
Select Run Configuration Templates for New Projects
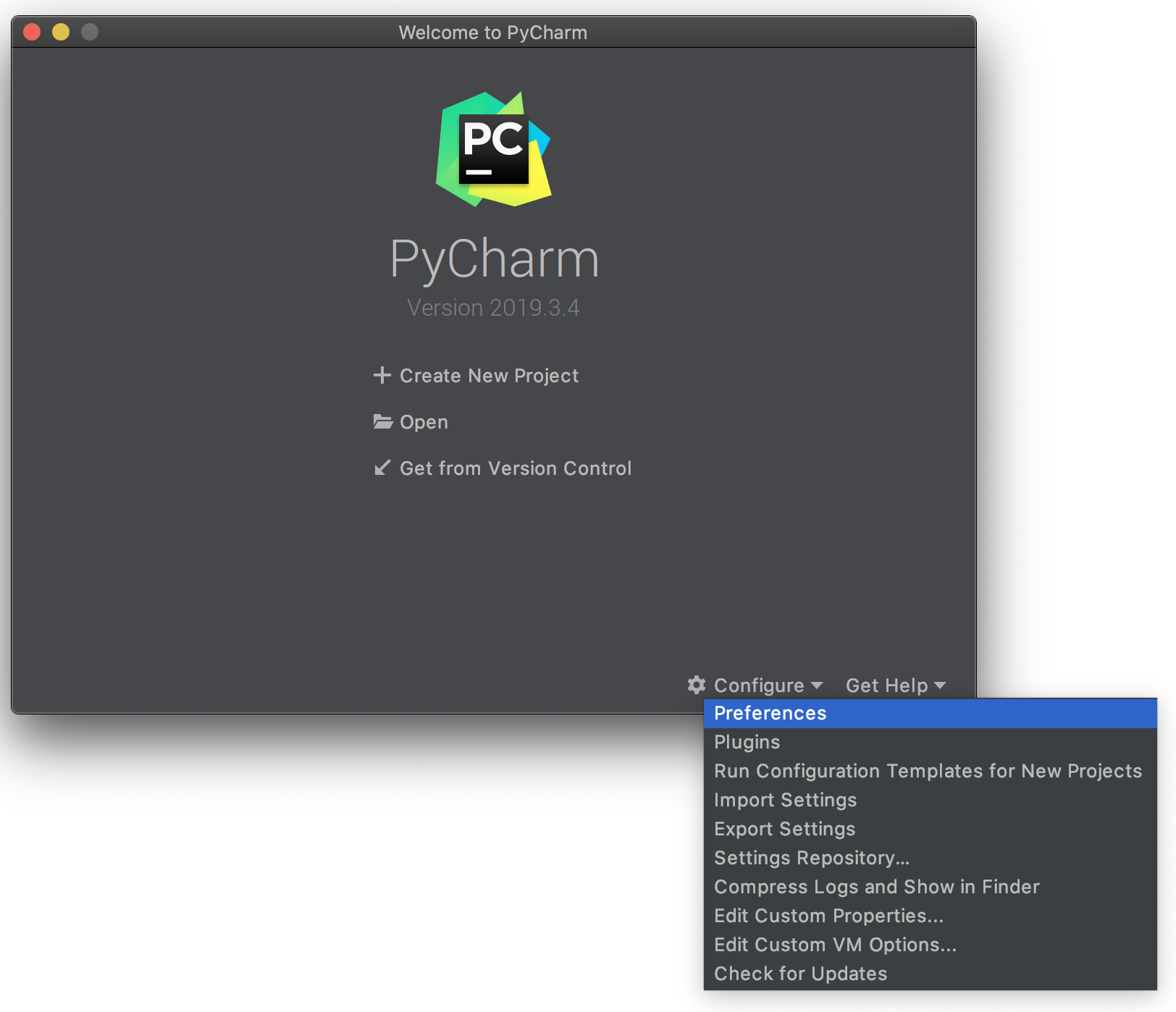point(928,771)
